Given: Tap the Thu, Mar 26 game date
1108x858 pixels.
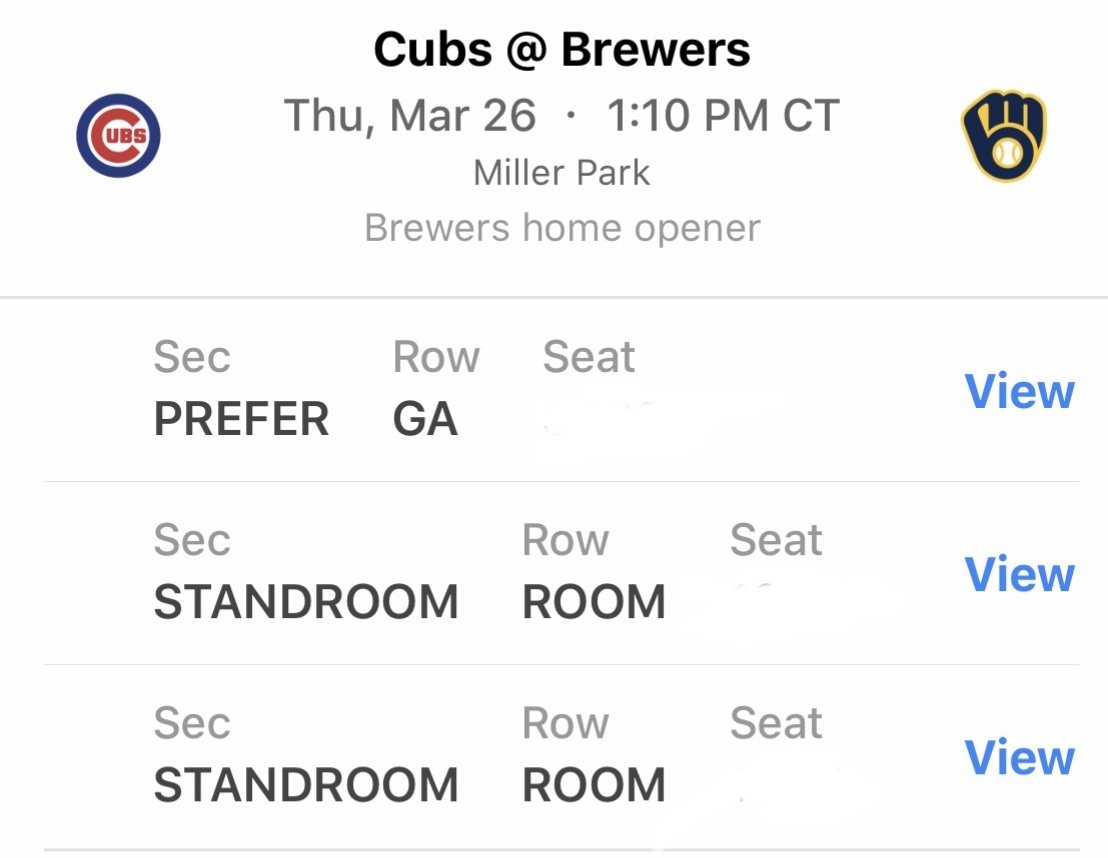Looking at the screenshot, I should pyautogui.click(x=410, y=115).
